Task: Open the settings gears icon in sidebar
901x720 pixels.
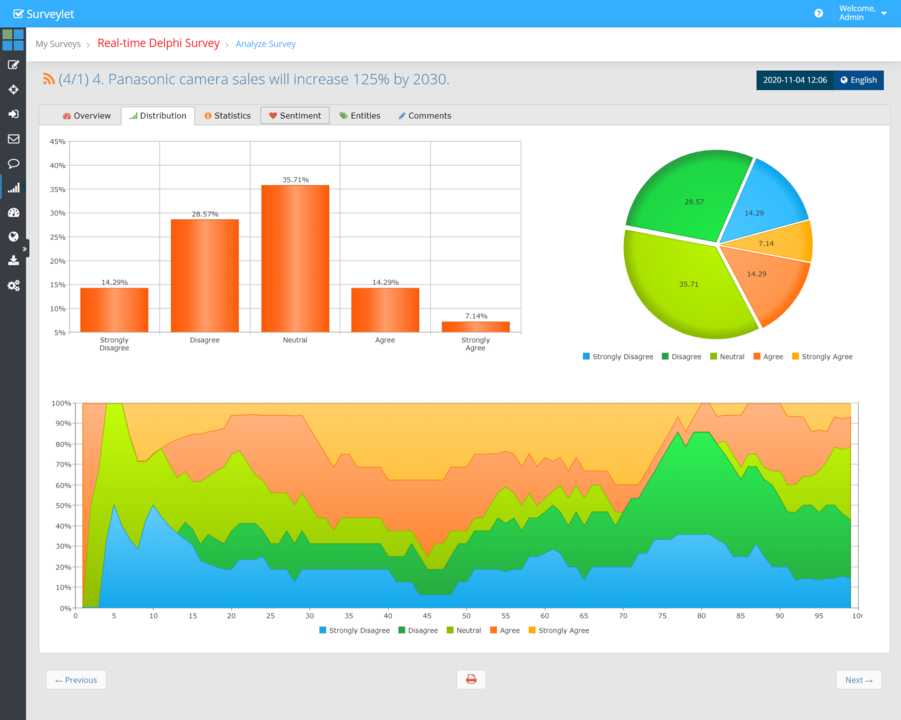Action: point(13,286)
